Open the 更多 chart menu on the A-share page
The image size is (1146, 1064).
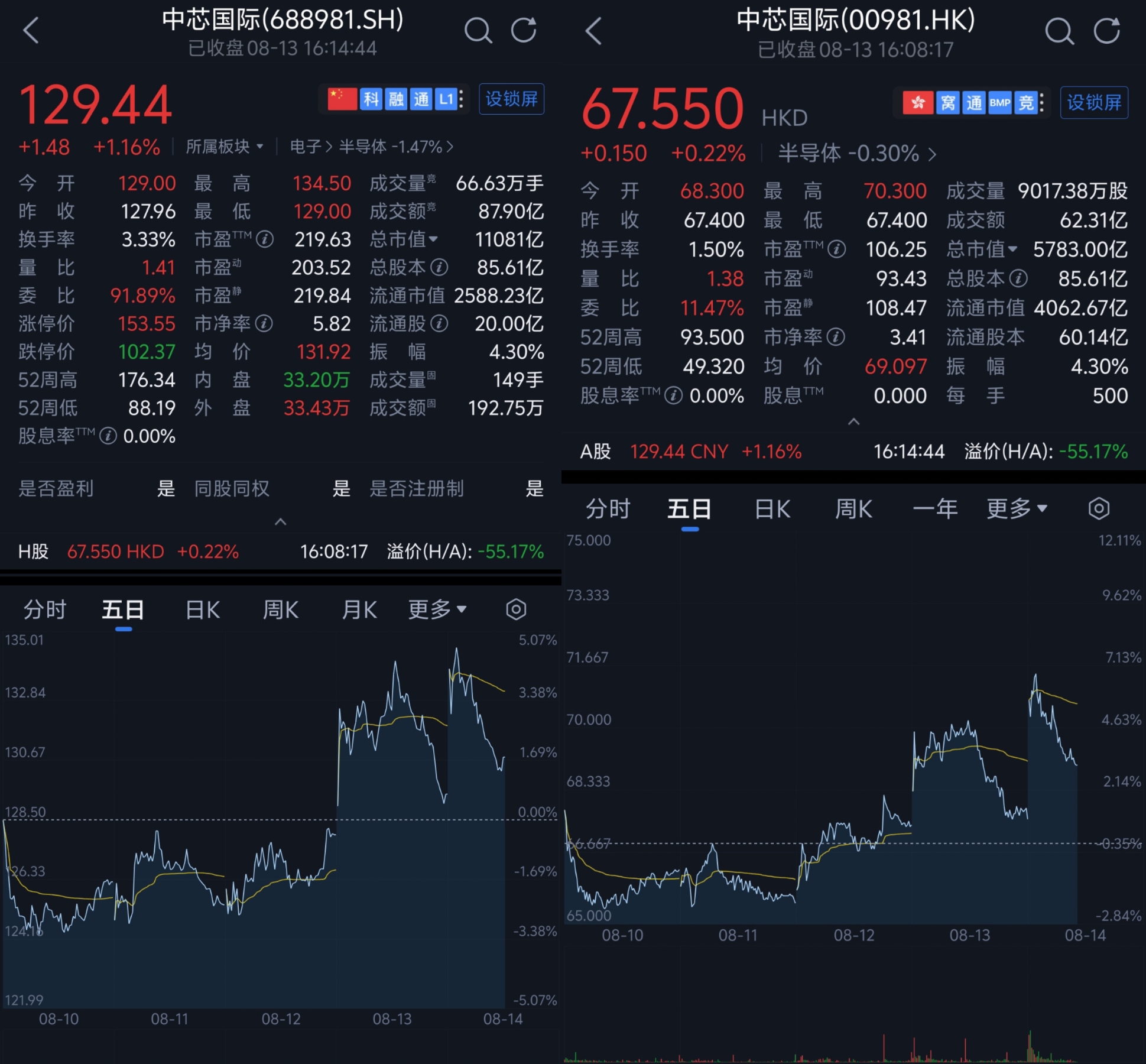click(437, 609)
